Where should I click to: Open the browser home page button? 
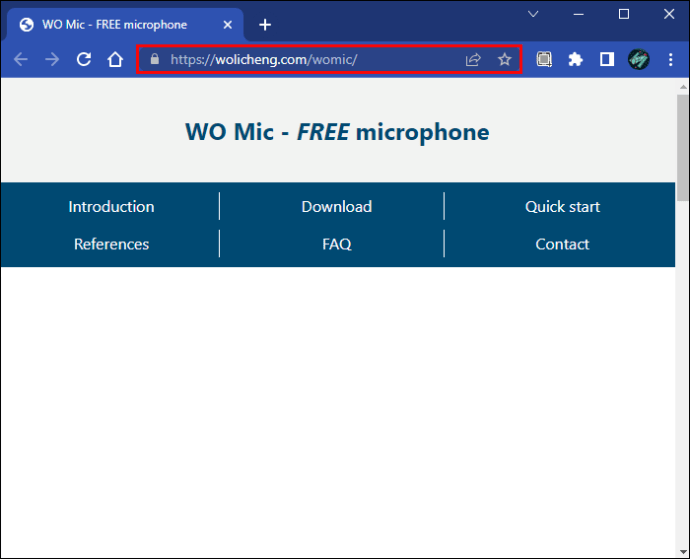(115, 59)
